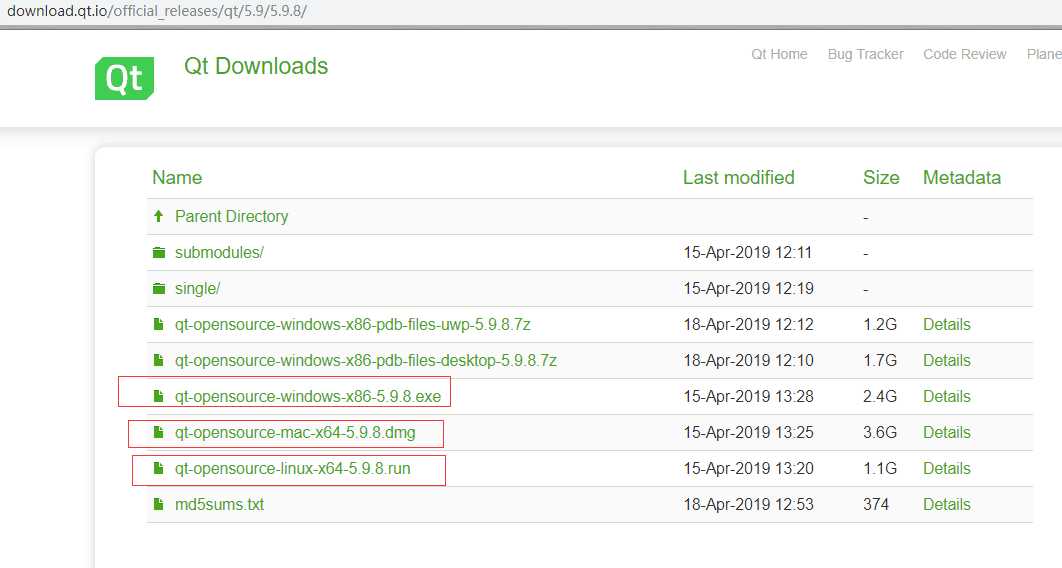This screenshot has width=1062, height=568.
Task: Open Details for the windows exe
Action: 947,396
